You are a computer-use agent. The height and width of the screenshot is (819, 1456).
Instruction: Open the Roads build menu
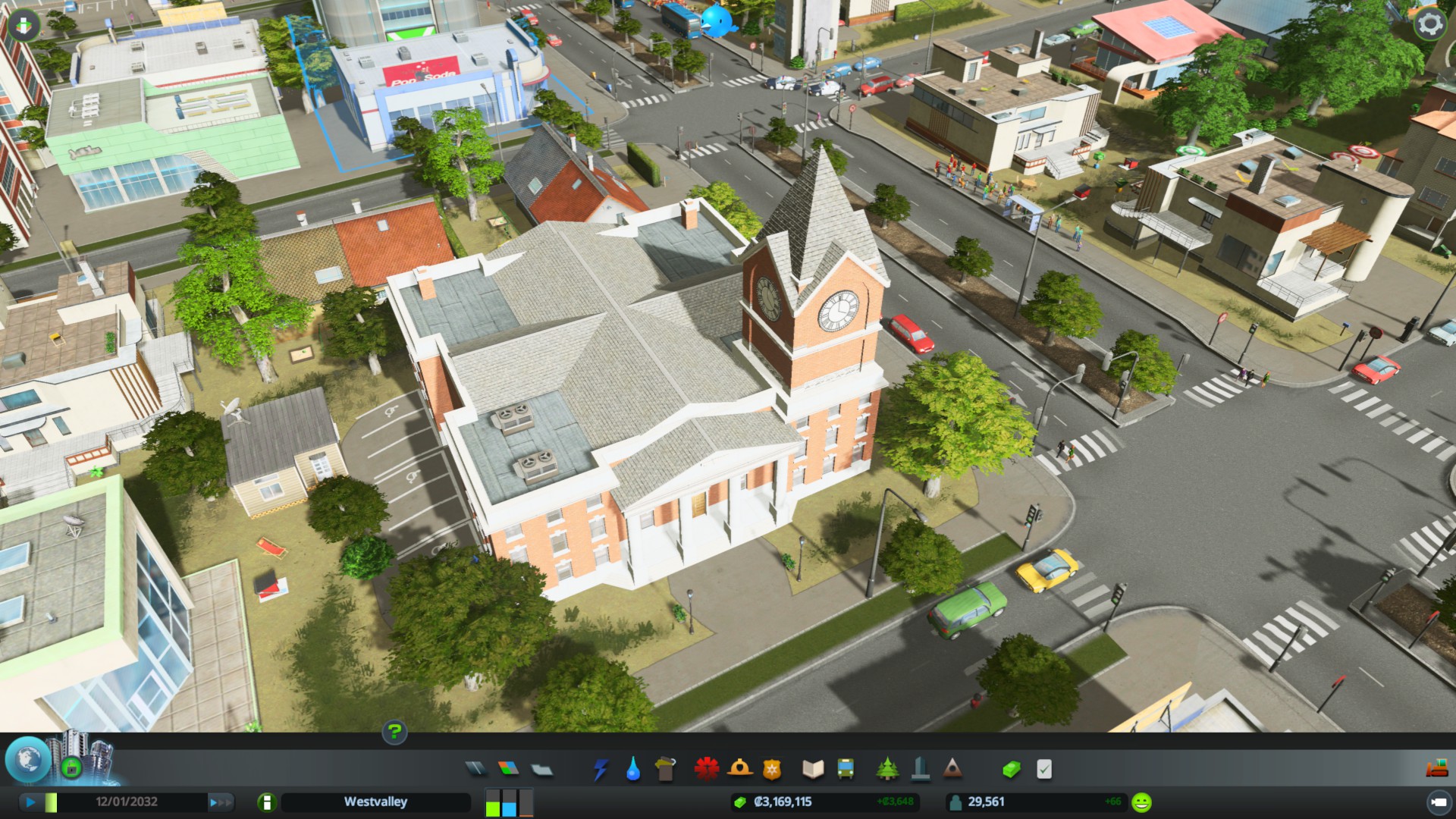pos(475,769)
